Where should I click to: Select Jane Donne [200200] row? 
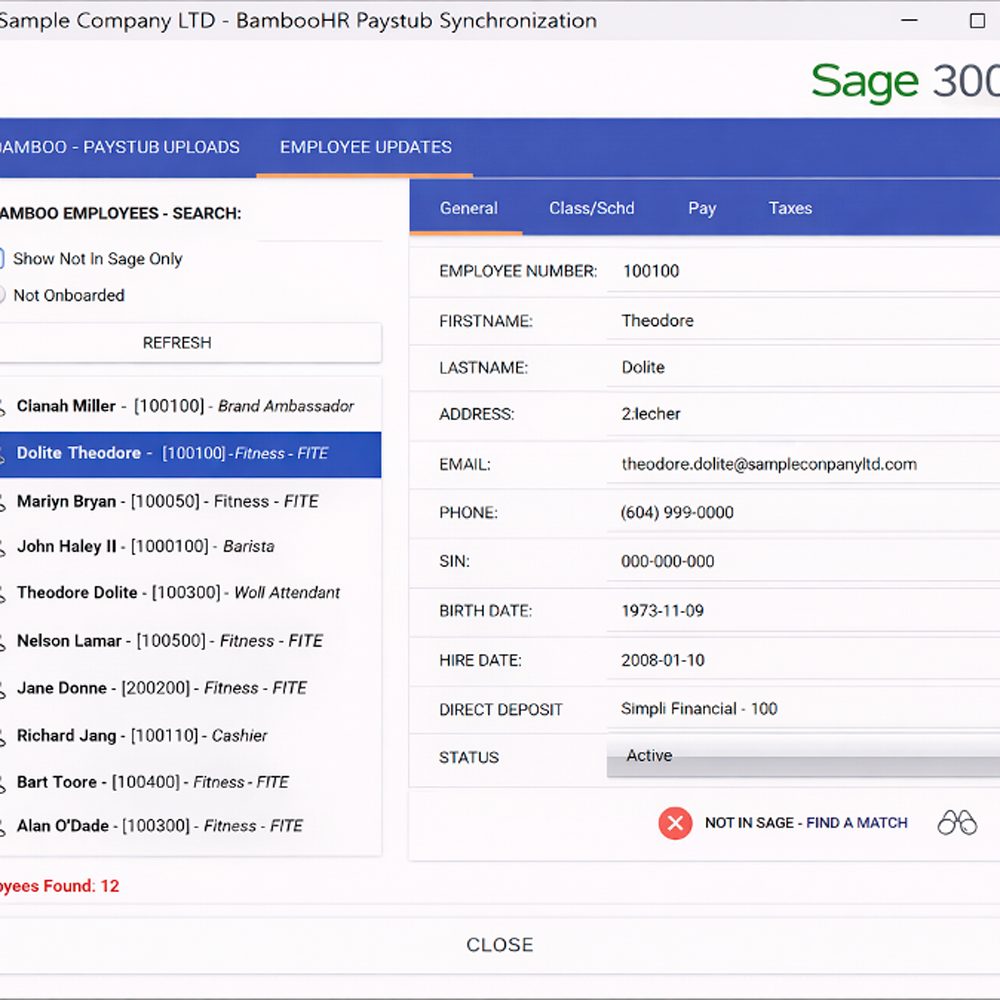click(x=190, y=688)
